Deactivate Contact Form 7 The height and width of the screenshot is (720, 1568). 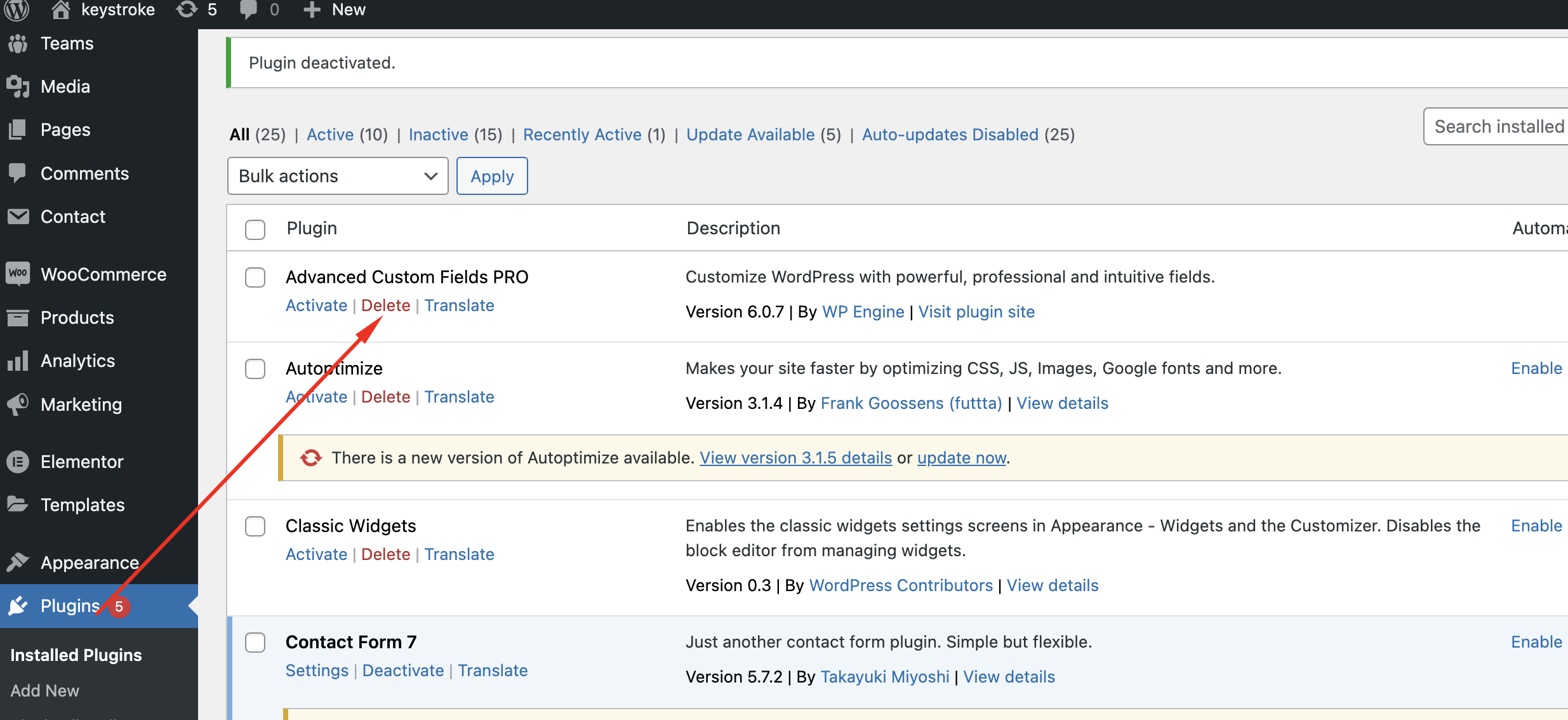tap(403, 670)
